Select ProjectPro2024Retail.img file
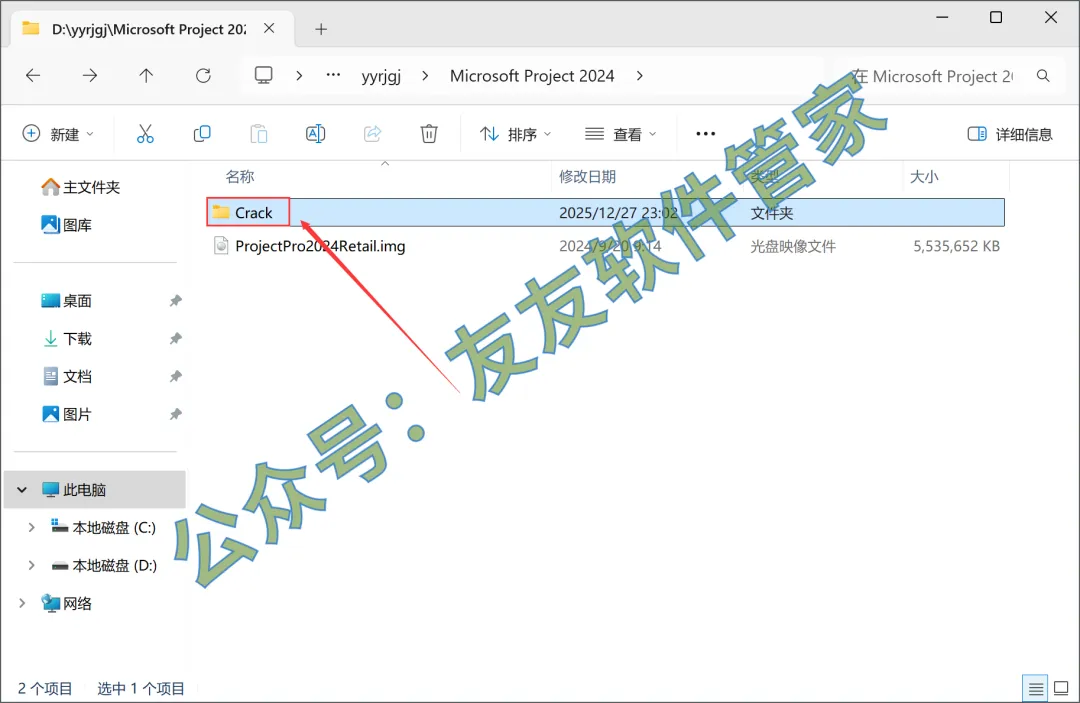This screenshot has width=1080, height=703. (320, 246)
